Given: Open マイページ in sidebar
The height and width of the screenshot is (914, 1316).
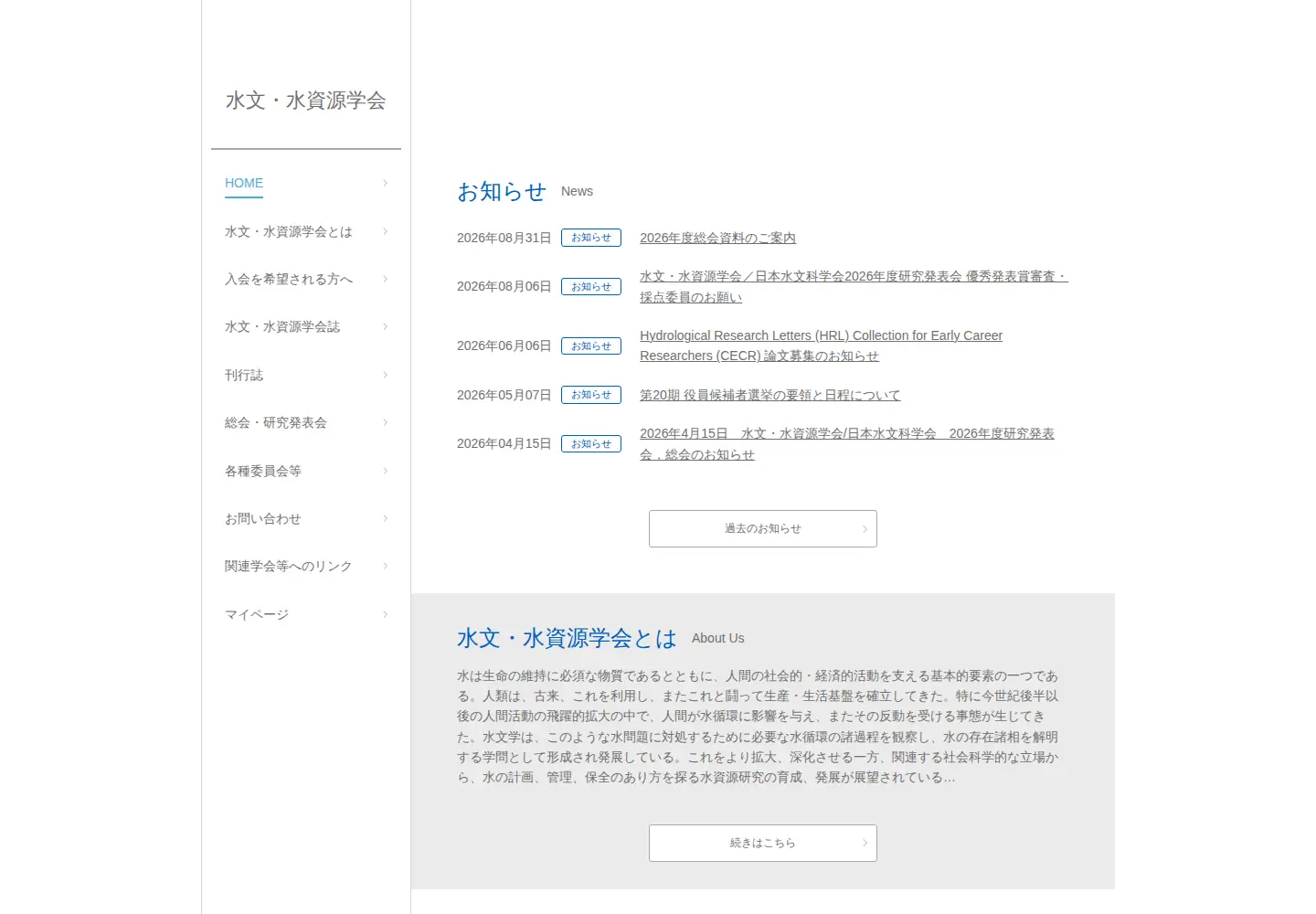Looking at the screenshot, I should [x=257, y=615].
